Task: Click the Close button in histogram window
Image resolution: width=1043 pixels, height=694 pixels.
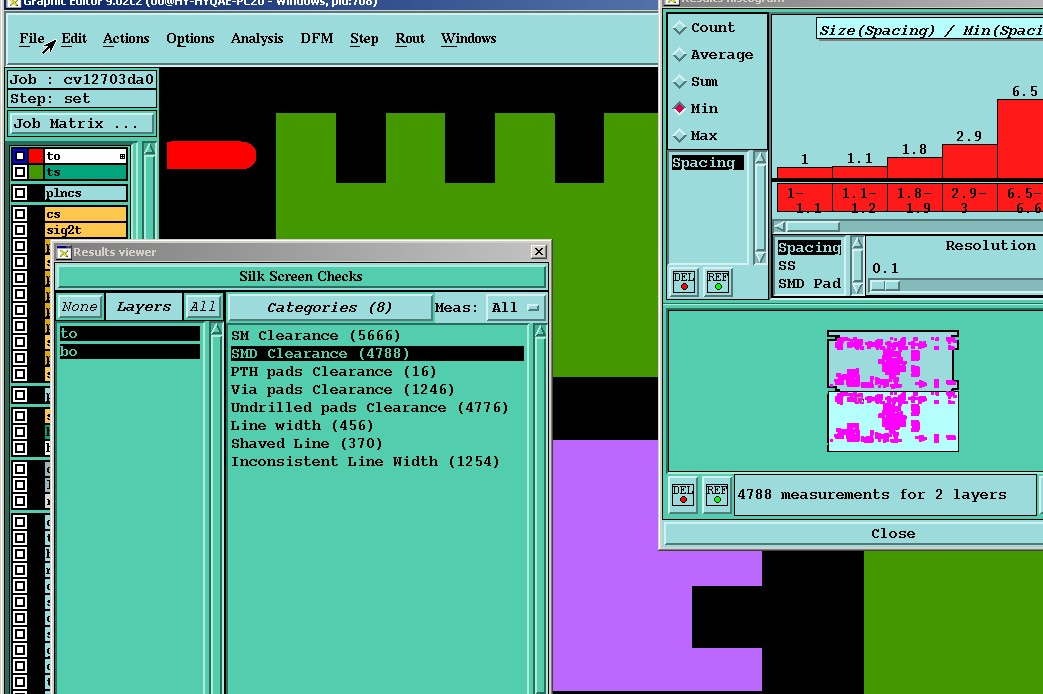Action: click(x=853, y=534)
